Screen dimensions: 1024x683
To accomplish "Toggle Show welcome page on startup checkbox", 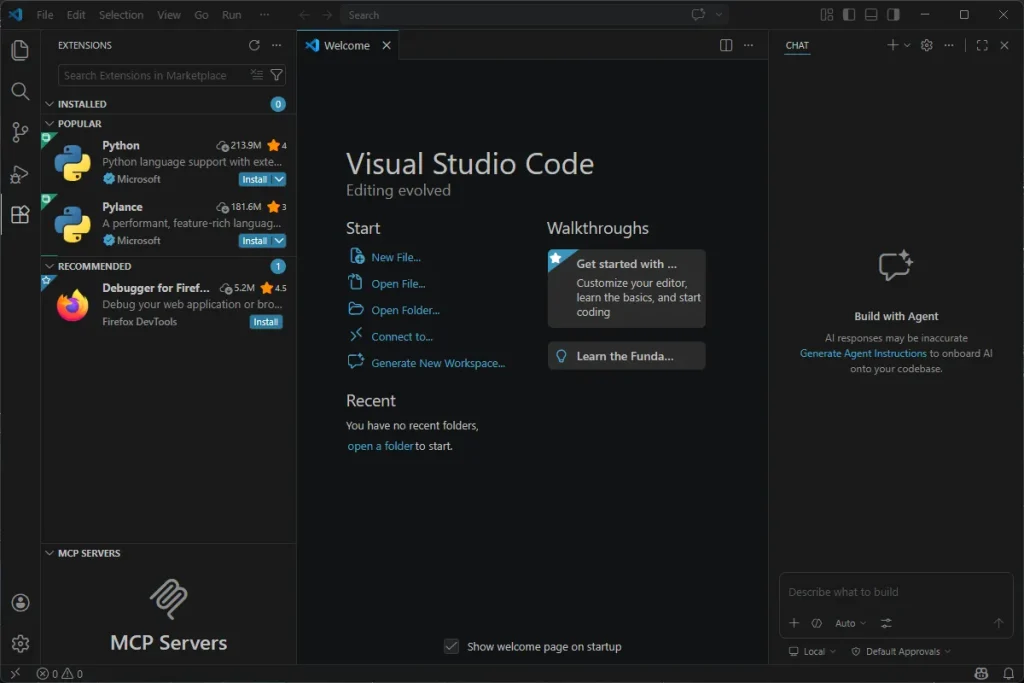I will (x=452, y=647).
